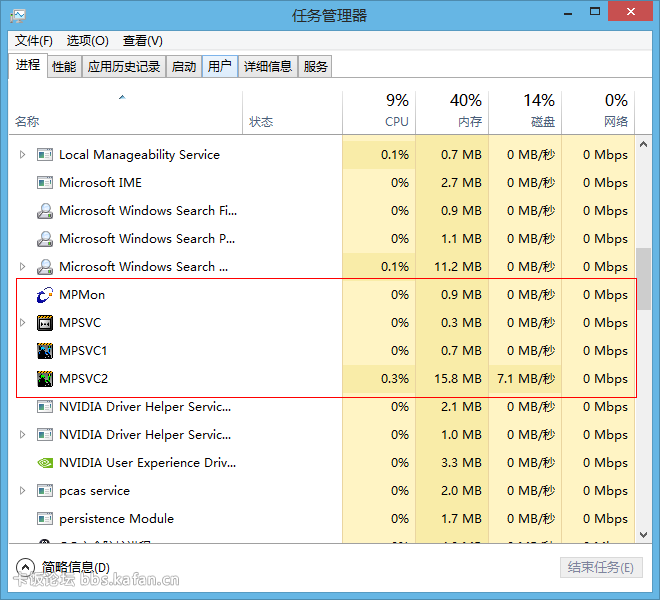Open the 文件(F) menu

pyautogui.click(x=34, y=40)
